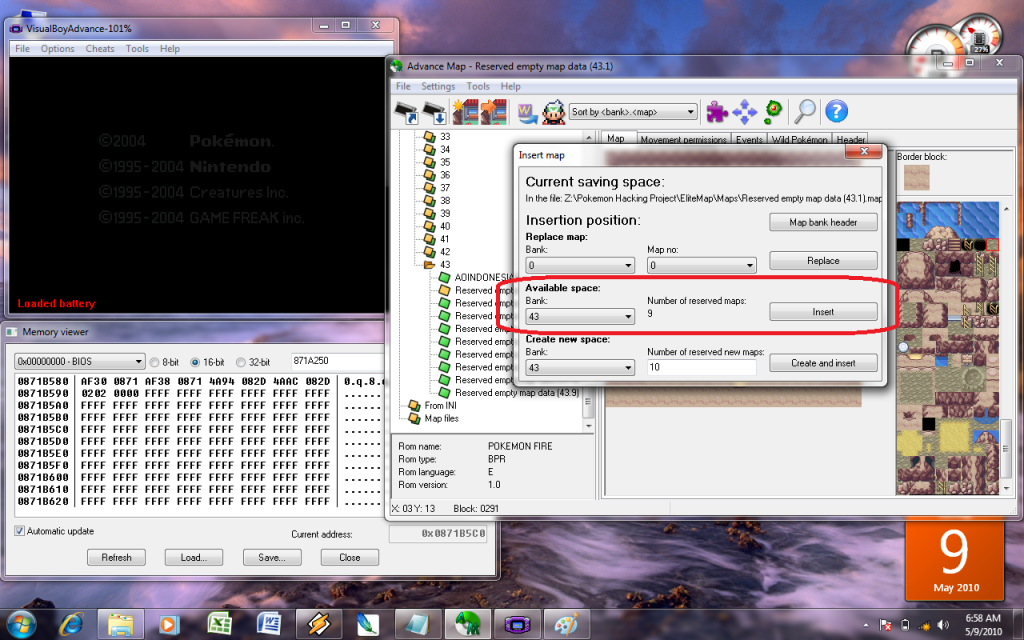The width and height of the screenshot is (1024, 640).
Task: Open help with the blue question mark icon
Action: [x=836, y=112]
